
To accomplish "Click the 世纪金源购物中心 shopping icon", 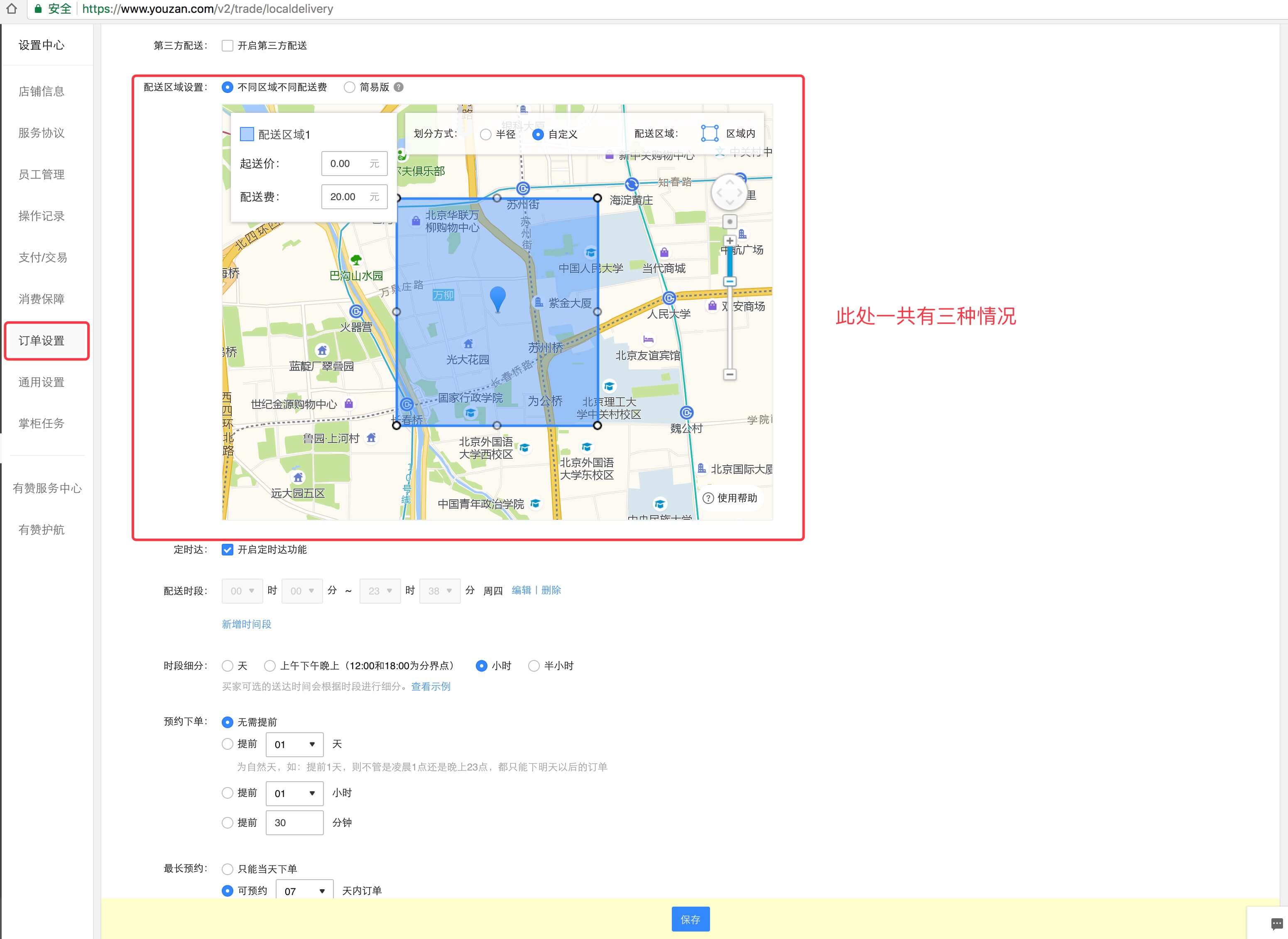I will tap(349, 403).
